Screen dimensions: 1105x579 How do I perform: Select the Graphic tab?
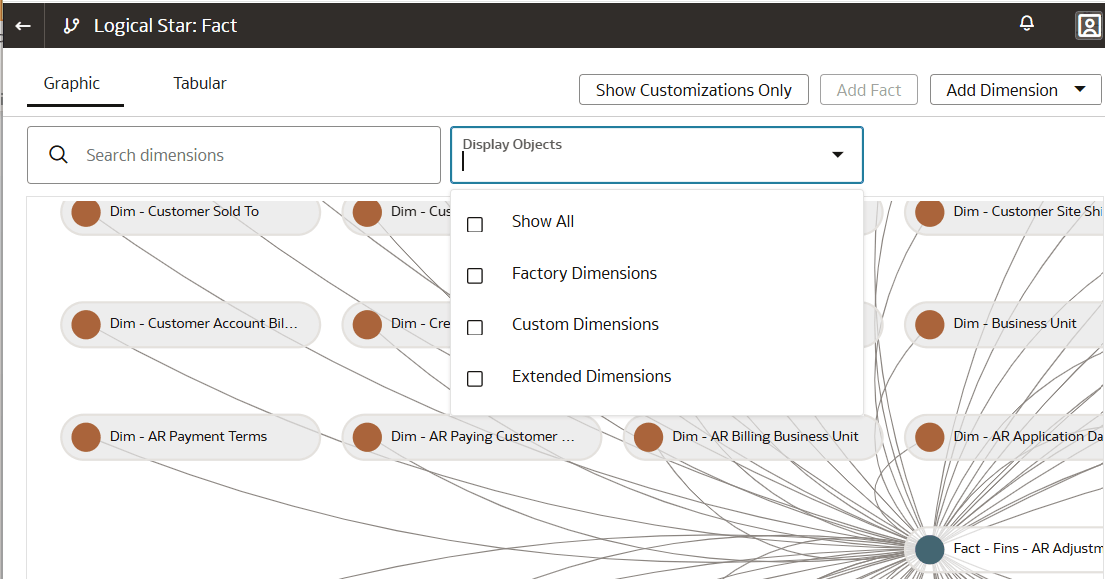pos(74,83)
